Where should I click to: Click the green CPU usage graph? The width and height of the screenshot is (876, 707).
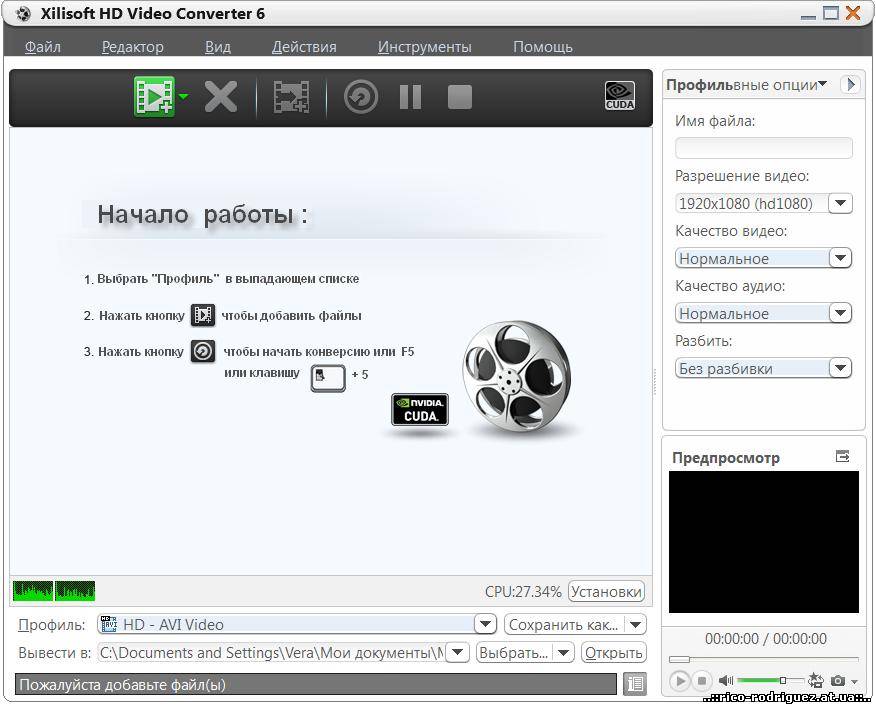(54, 591)
